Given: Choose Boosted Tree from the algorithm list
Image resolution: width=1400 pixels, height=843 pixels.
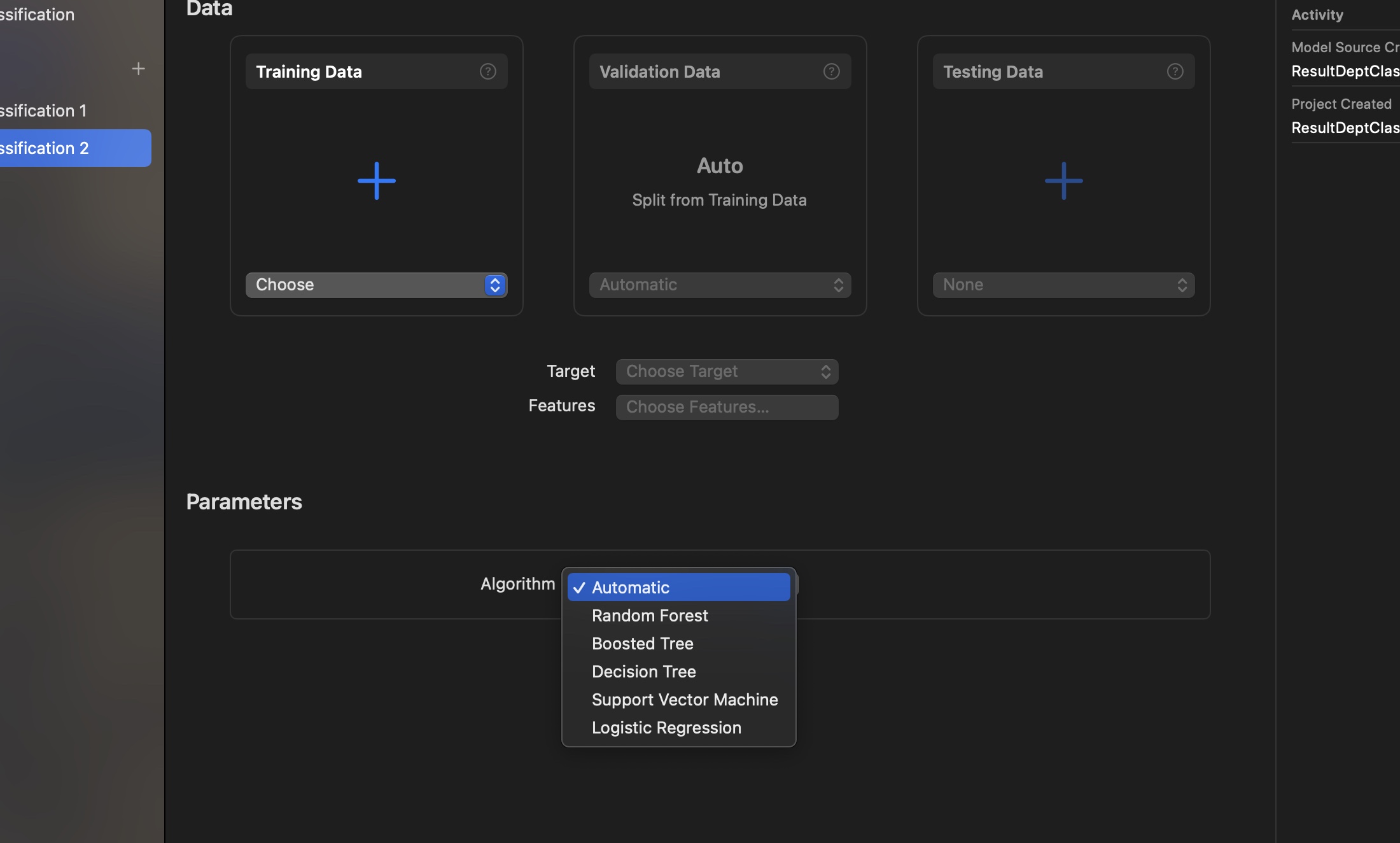Looking at the screenshot, I should (643, 644).
